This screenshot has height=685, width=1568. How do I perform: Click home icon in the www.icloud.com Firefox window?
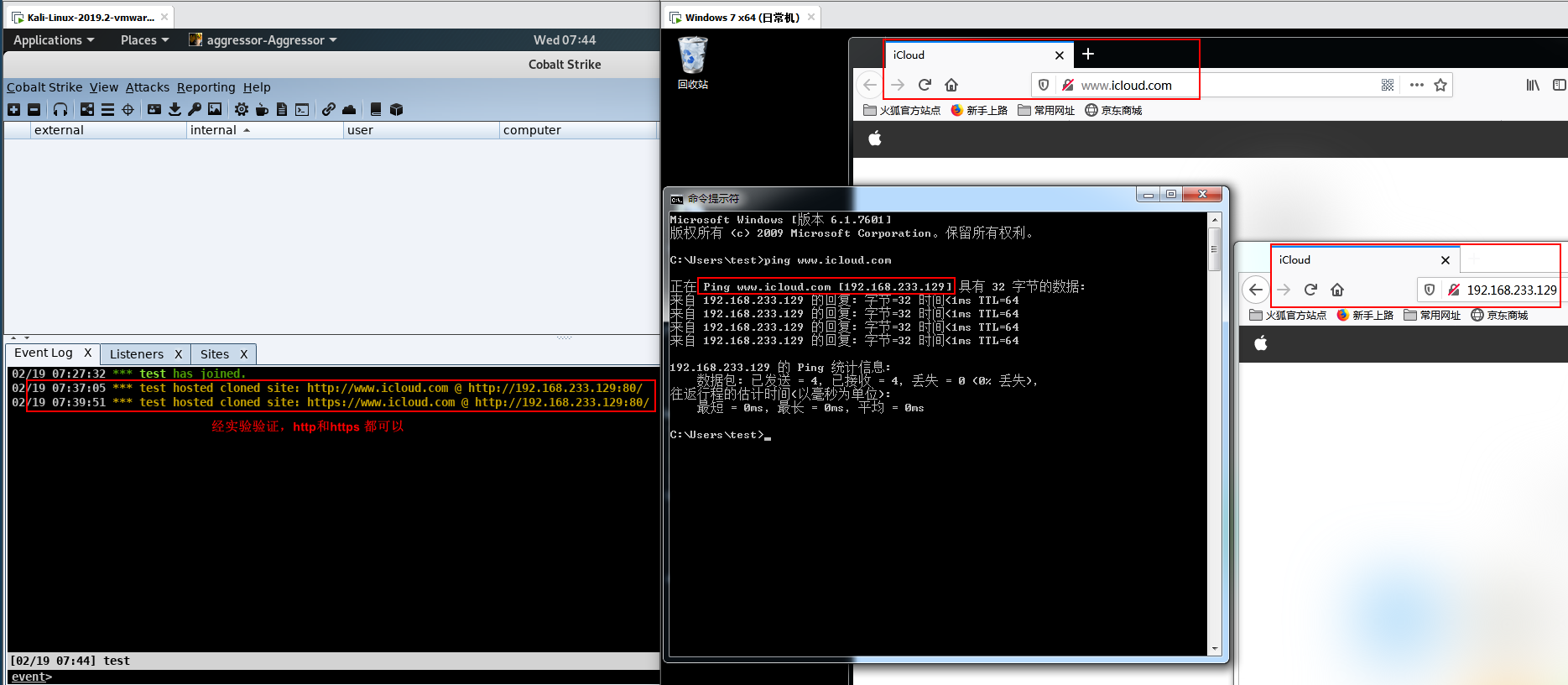[951, 85]
